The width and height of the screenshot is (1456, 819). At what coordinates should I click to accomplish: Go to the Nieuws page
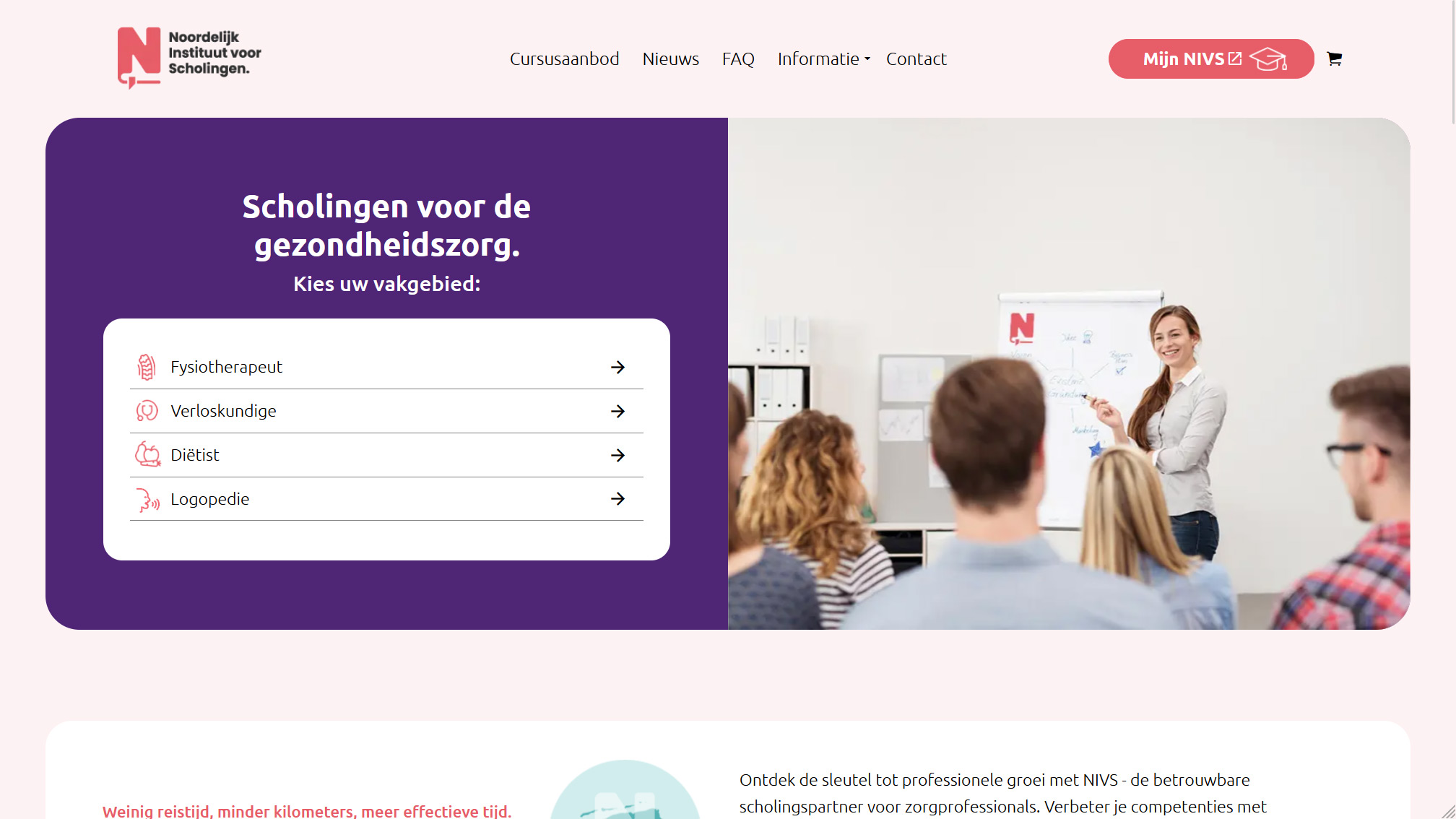670,59
